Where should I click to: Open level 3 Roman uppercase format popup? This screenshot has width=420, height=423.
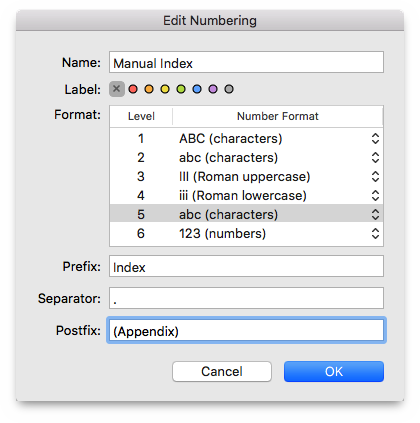click(x=375, y=176)
